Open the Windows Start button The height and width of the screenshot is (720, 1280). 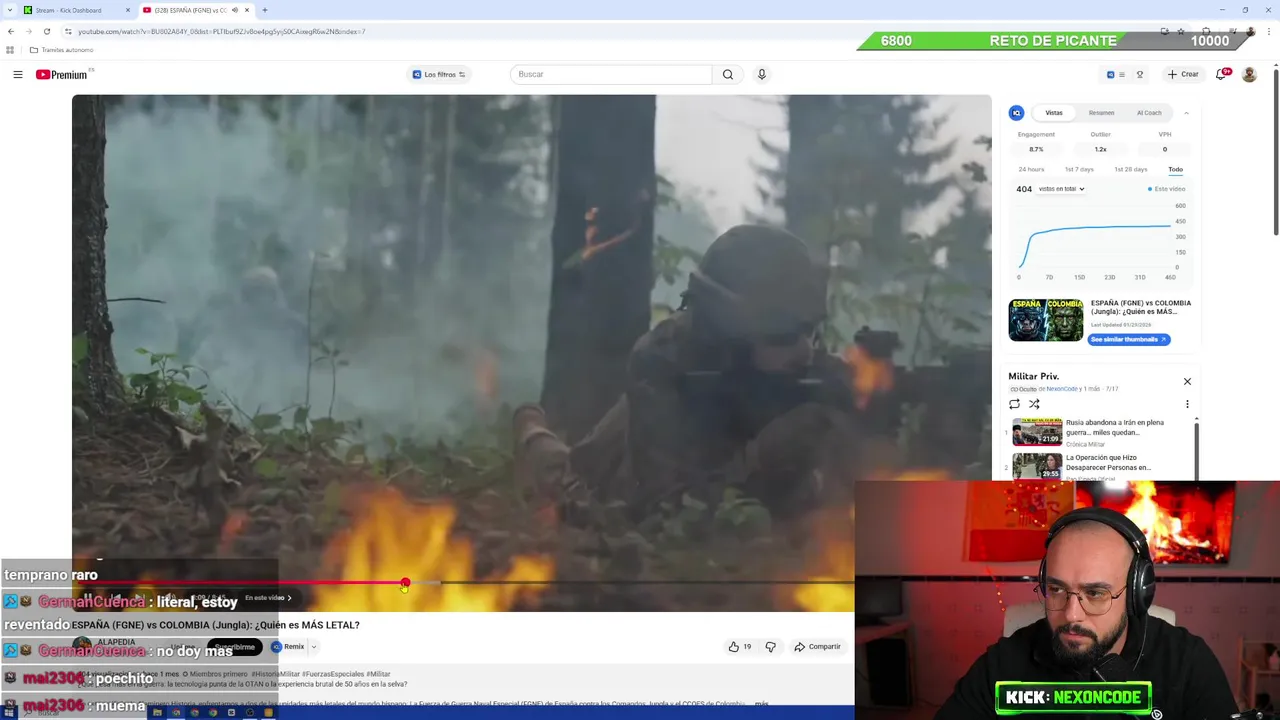pyautogui.click(x=9, y=713)
